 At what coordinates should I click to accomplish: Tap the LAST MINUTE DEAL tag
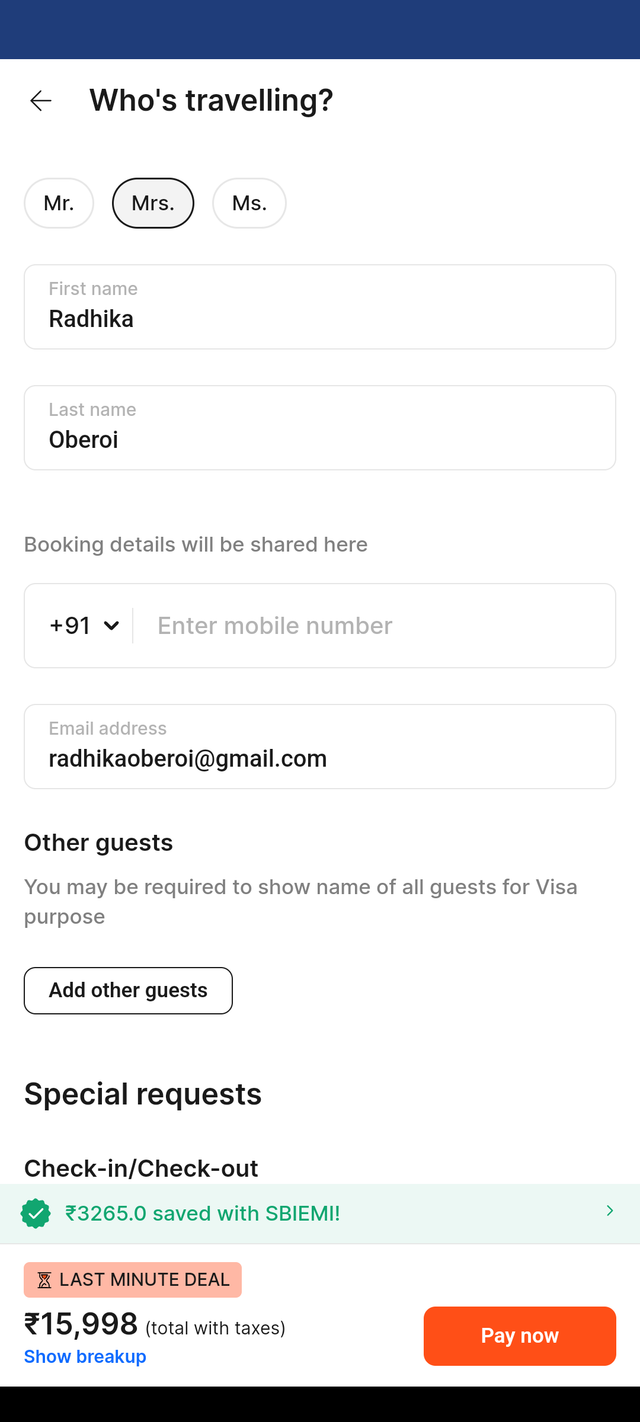click(133, 1280)
